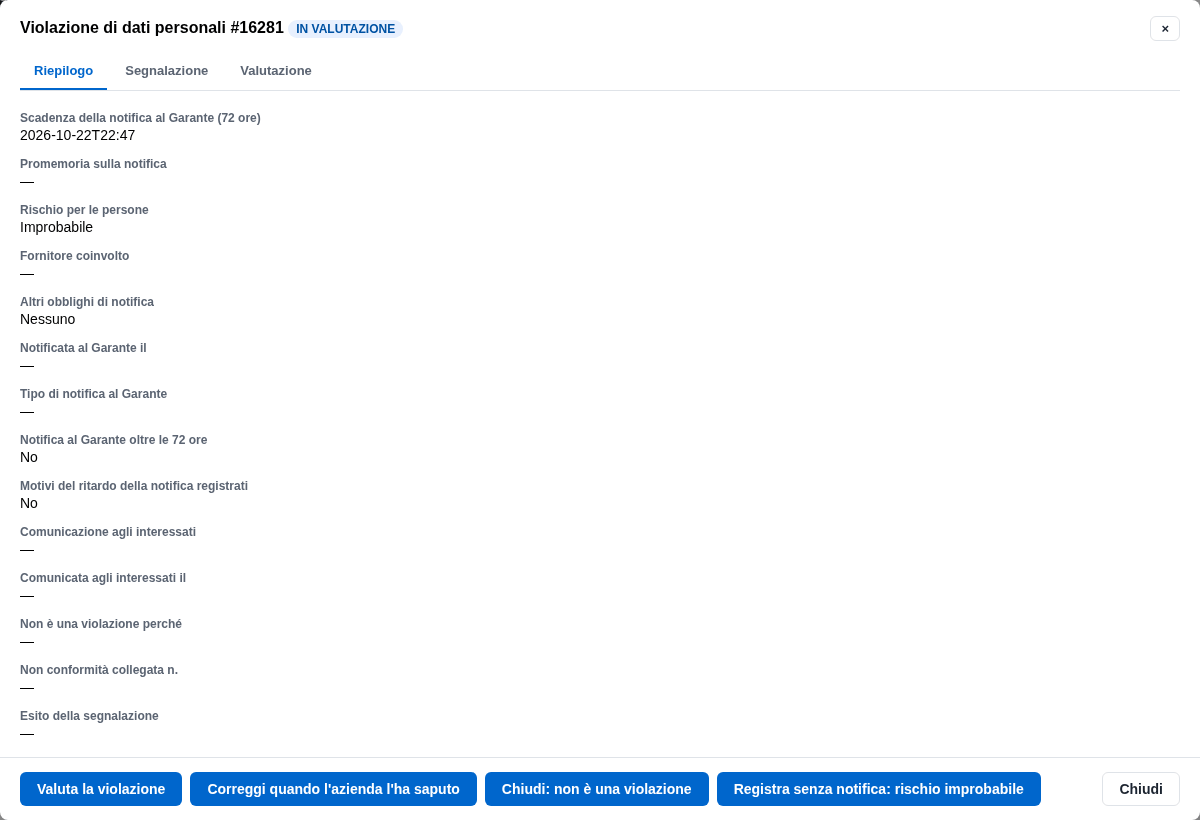
Task: Select Correggi quando l'azienda l'ha saputo
Action: [x=333, y=789]
